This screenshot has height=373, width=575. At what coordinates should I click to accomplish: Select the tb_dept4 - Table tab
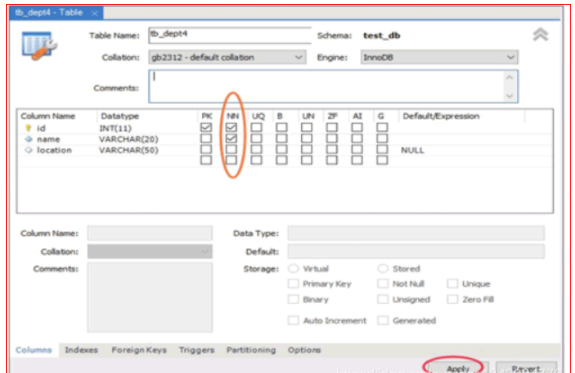point(55,13)
